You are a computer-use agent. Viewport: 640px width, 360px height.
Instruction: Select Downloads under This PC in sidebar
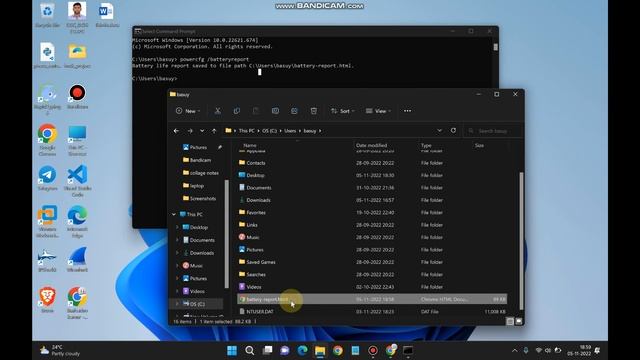point(198,253)
